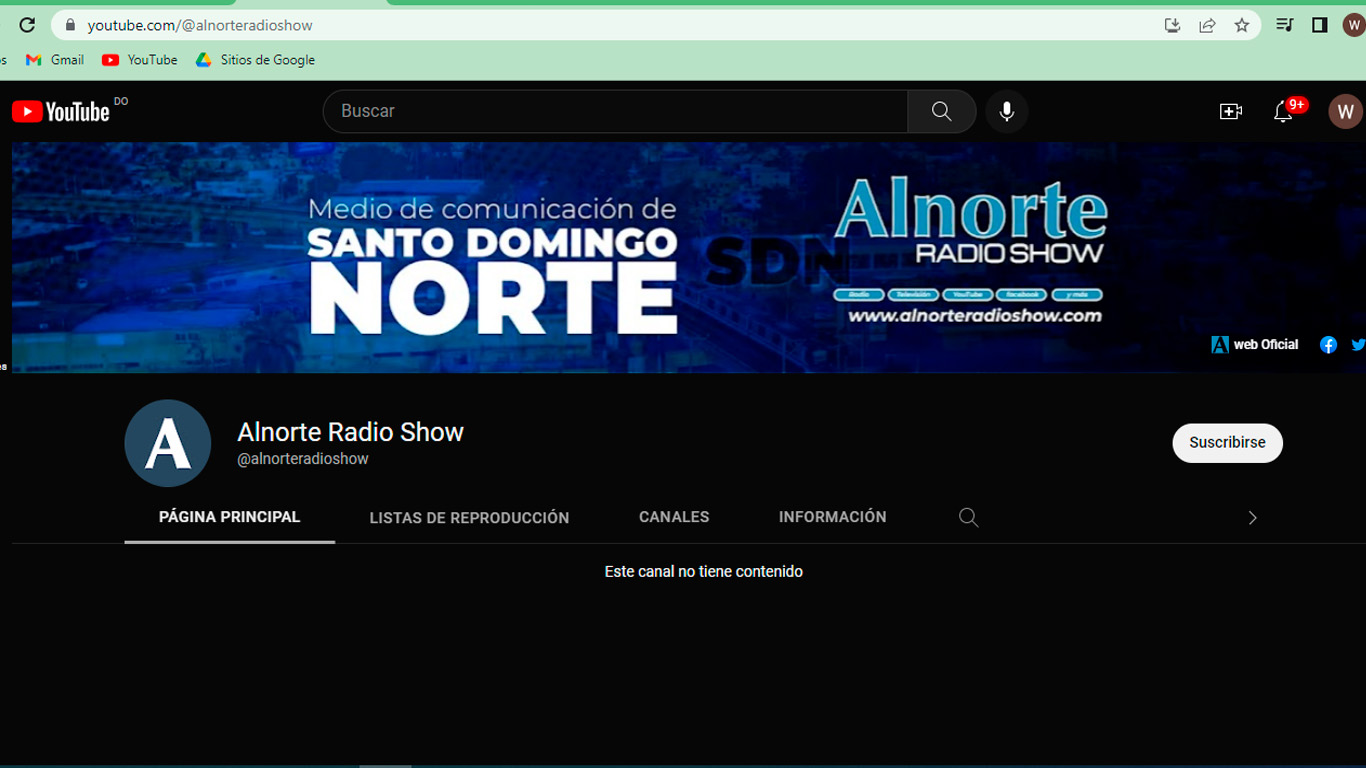This screenshot has height=768, width=1366.
Task: Switch to the CANALES tab
Action: [x=674, y=517]
